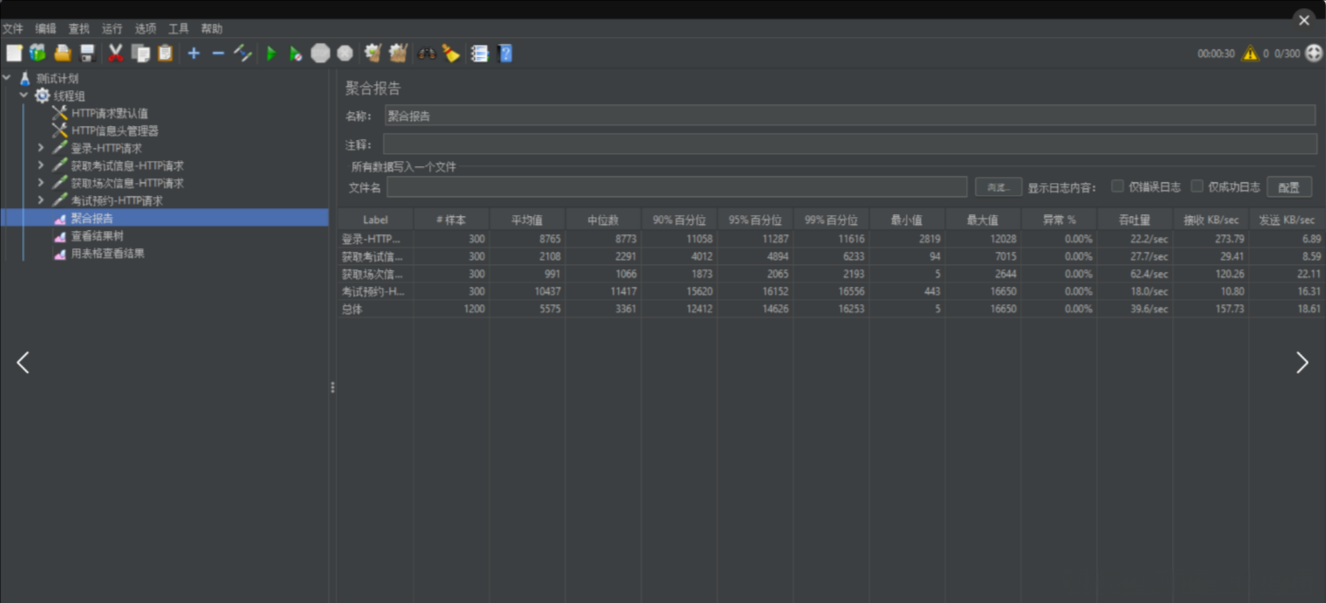Reset search with yellow broom icon
Screen dimensions: 1326x603
[x=451, y=53]
